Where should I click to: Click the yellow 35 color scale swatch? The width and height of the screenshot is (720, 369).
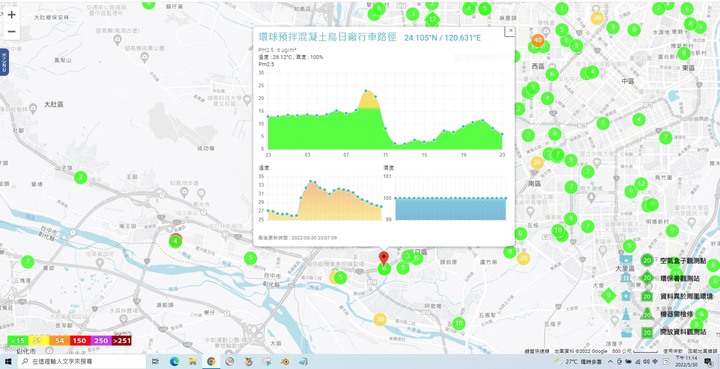click(x=39, y=341)
